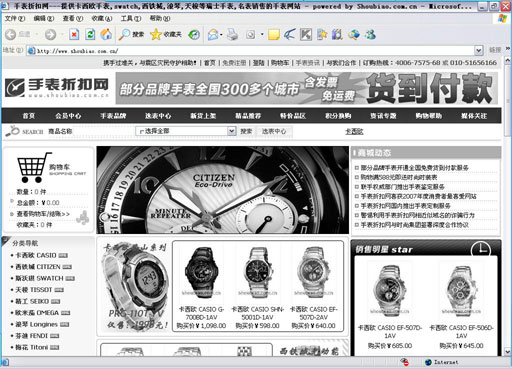
Task: Click the browser Back arrow icon
Action: (10, 35)
